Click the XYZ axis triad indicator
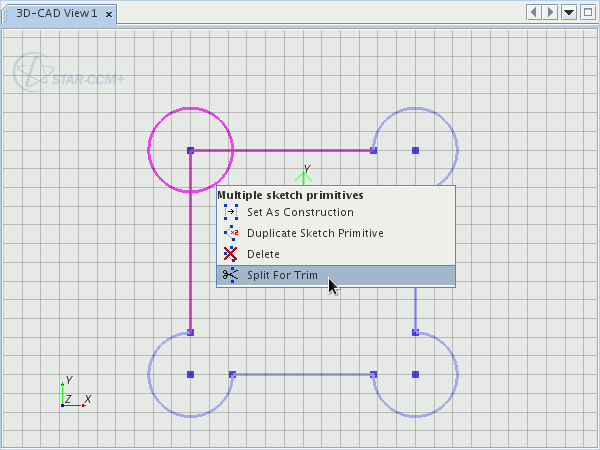The height and width of the screenshot is (450, 600). pyautogui.click(x=72, y=394)
